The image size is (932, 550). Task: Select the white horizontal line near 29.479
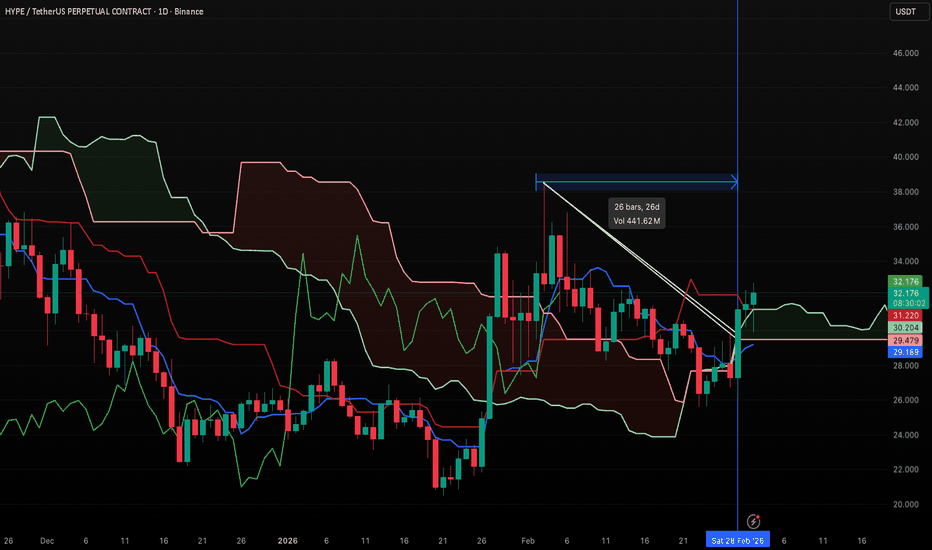(820, 340)
